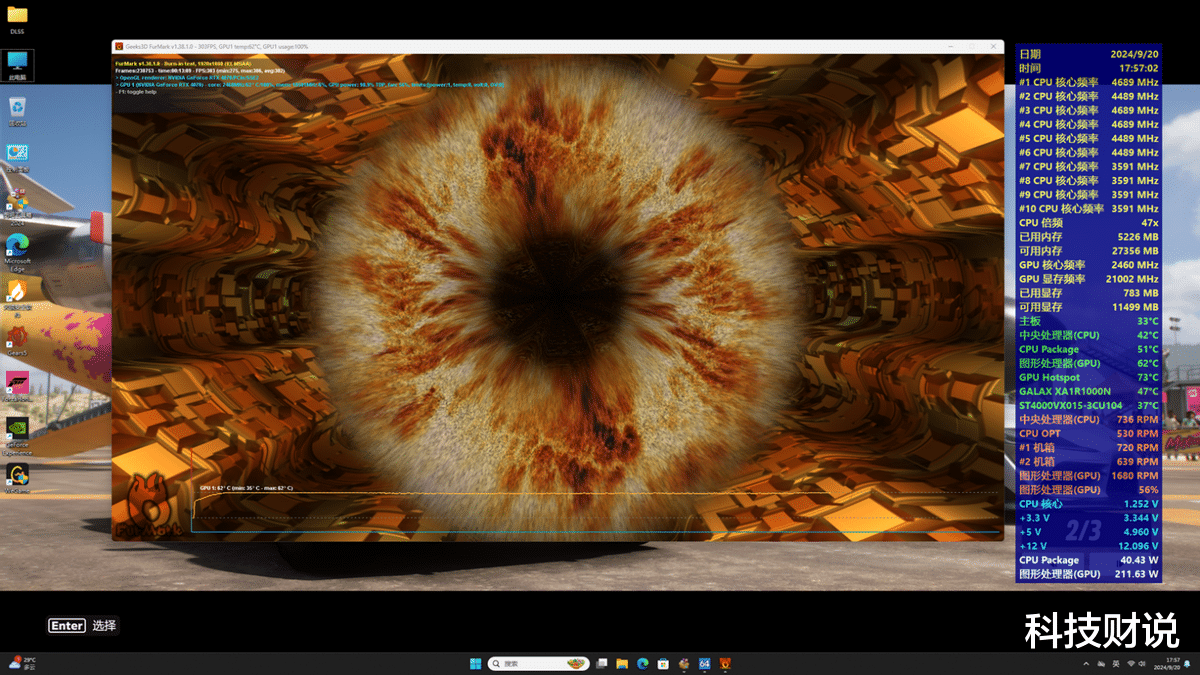1200x675 pixels.
Task: Open the Windows Start menu
Action: click(475, 663)
